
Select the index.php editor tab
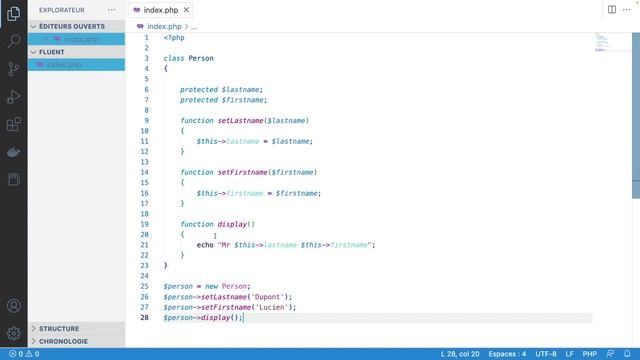click(x=161, y=10)
